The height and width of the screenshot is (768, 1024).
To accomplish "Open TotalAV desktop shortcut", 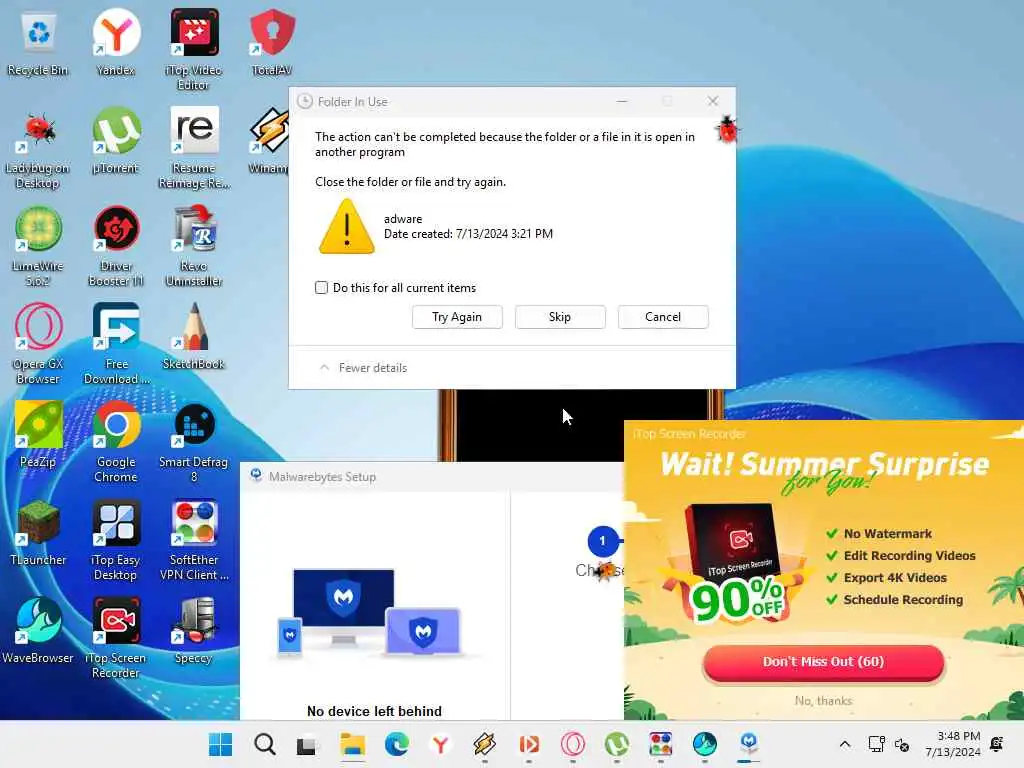I will (x=272, y=42).
